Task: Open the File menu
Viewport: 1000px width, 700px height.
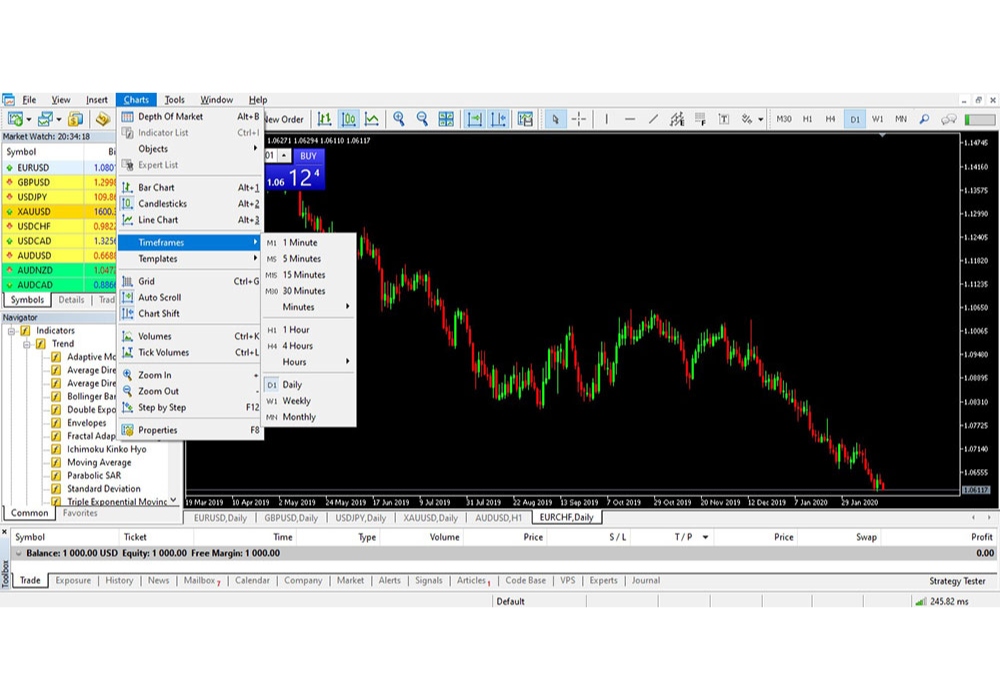Action: tap(29, 99)
